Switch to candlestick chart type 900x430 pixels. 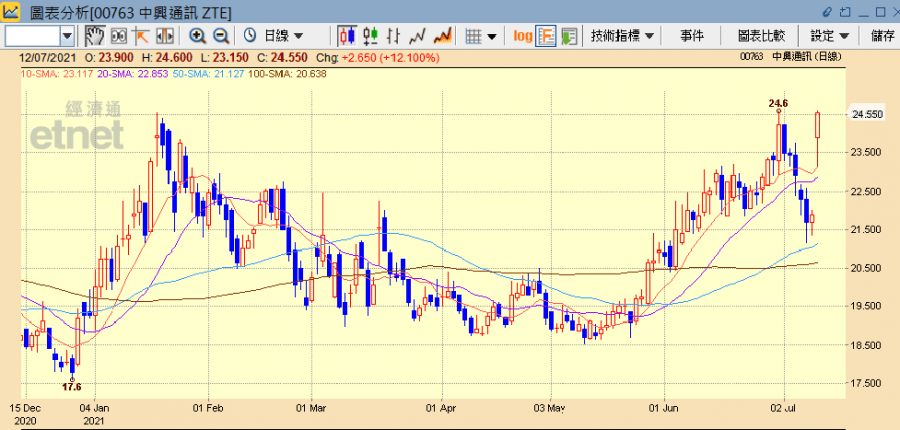point(347,36)
